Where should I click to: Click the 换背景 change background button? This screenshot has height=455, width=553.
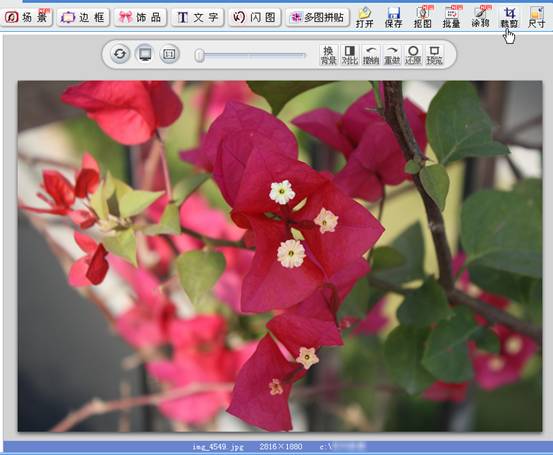pos(328,55)
